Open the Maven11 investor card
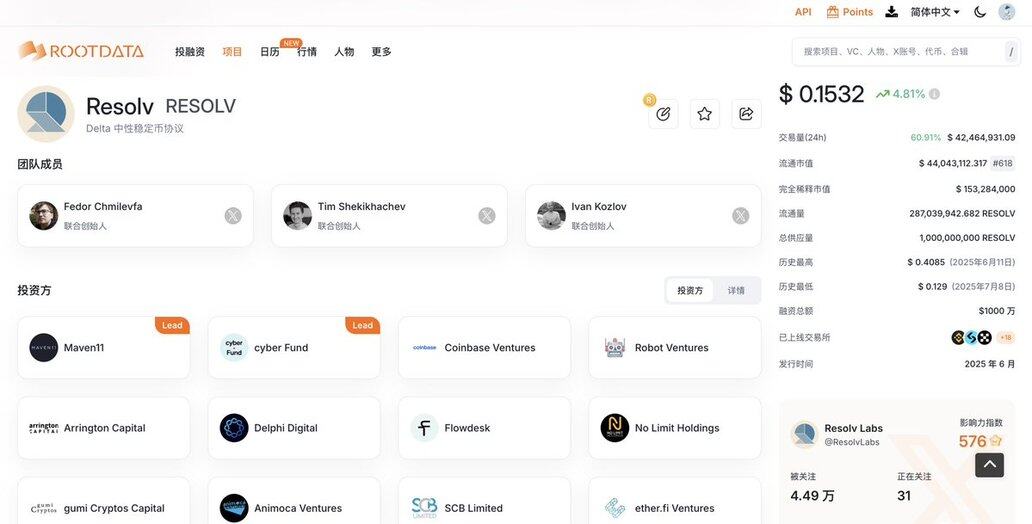The width and height of the screenshot is (1032, 524). [104, 348]
